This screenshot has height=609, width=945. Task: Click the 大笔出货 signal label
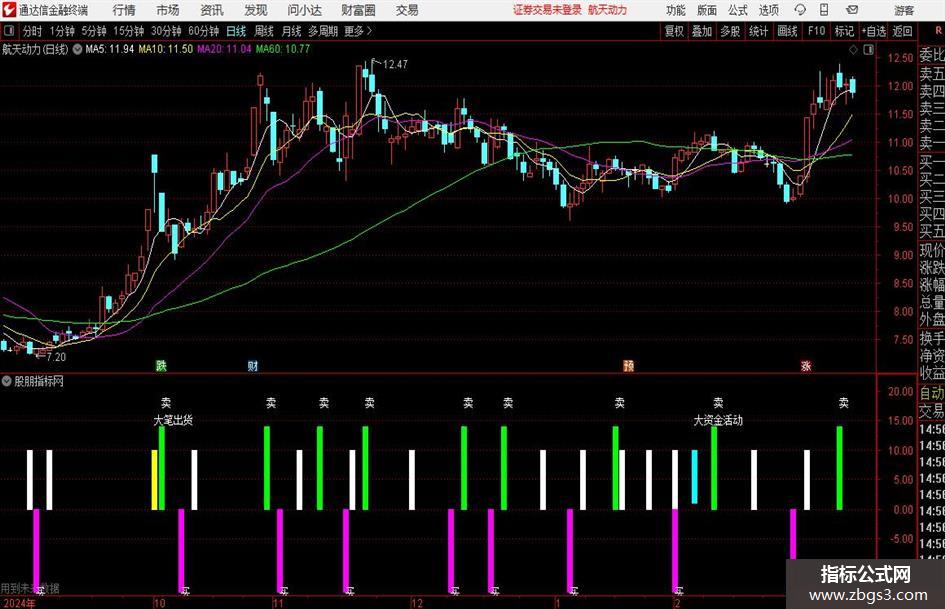click(173, 420)
